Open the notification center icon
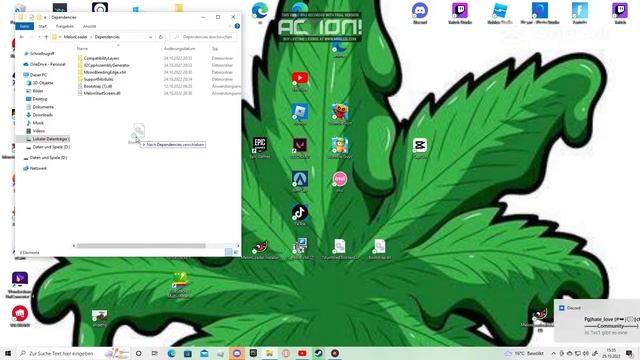Screen dimensions: 640x360 (629, 353)
